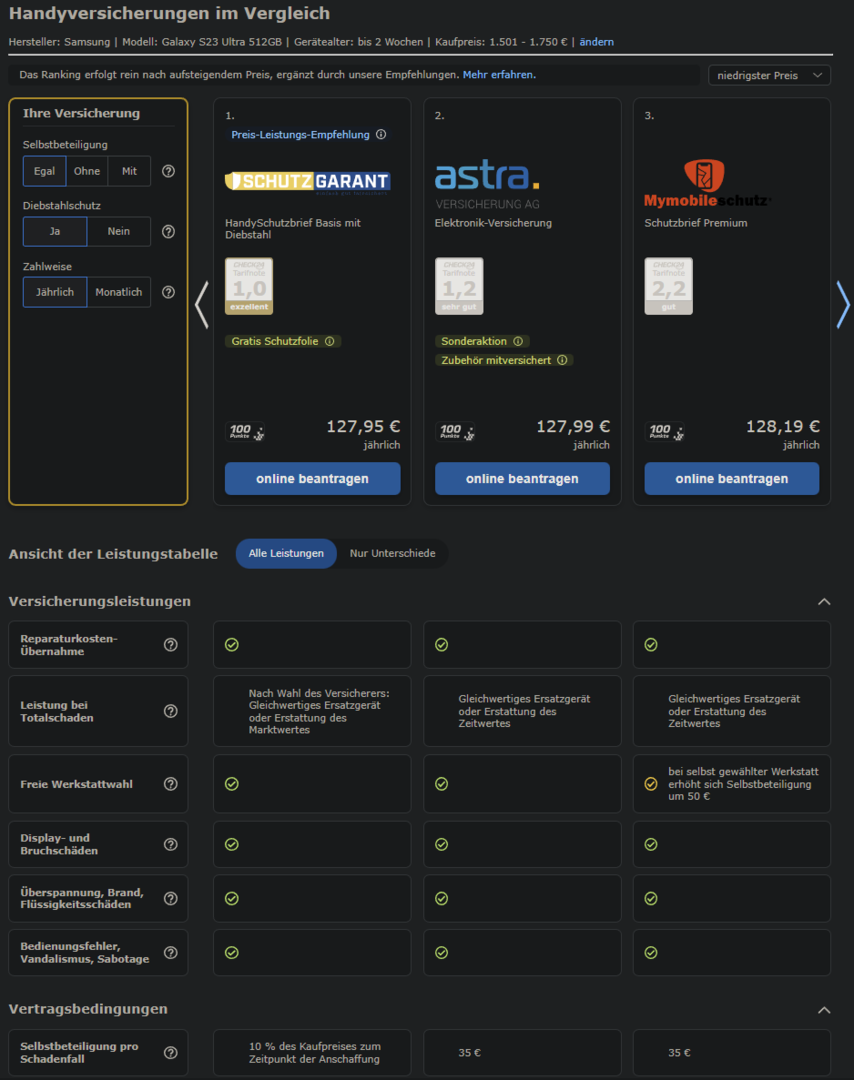Screen dimensions: 854x1080
Task: Select the 'Alle Leistungen' tab
Action: pyautogui.click(x=286, y=553)
